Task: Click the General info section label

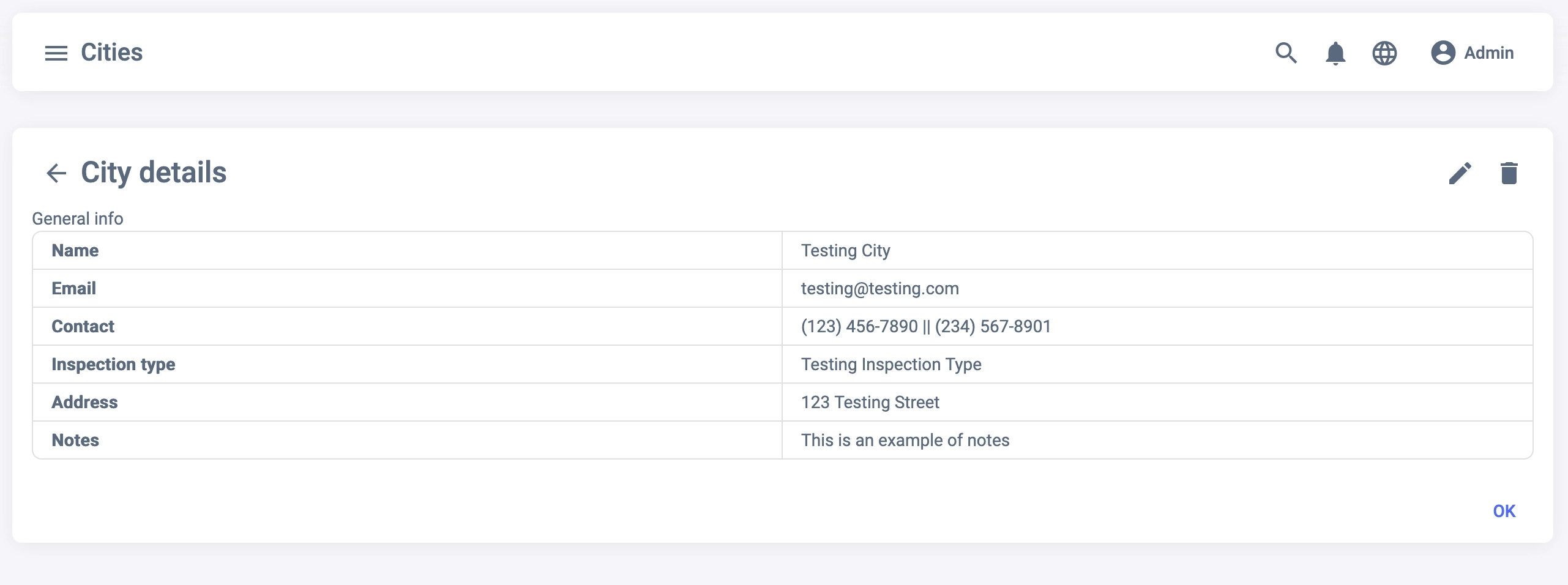Action: click(78, 218)
